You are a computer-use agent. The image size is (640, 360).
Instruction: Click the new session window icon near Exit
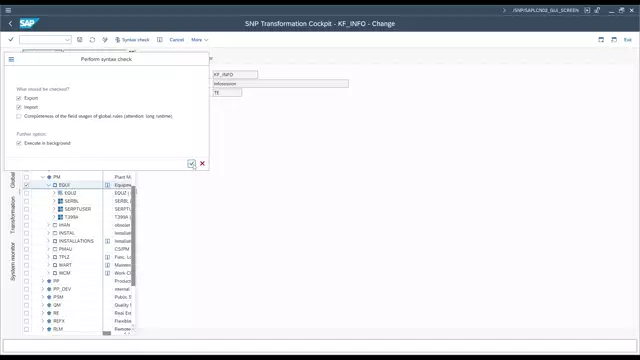601,40
